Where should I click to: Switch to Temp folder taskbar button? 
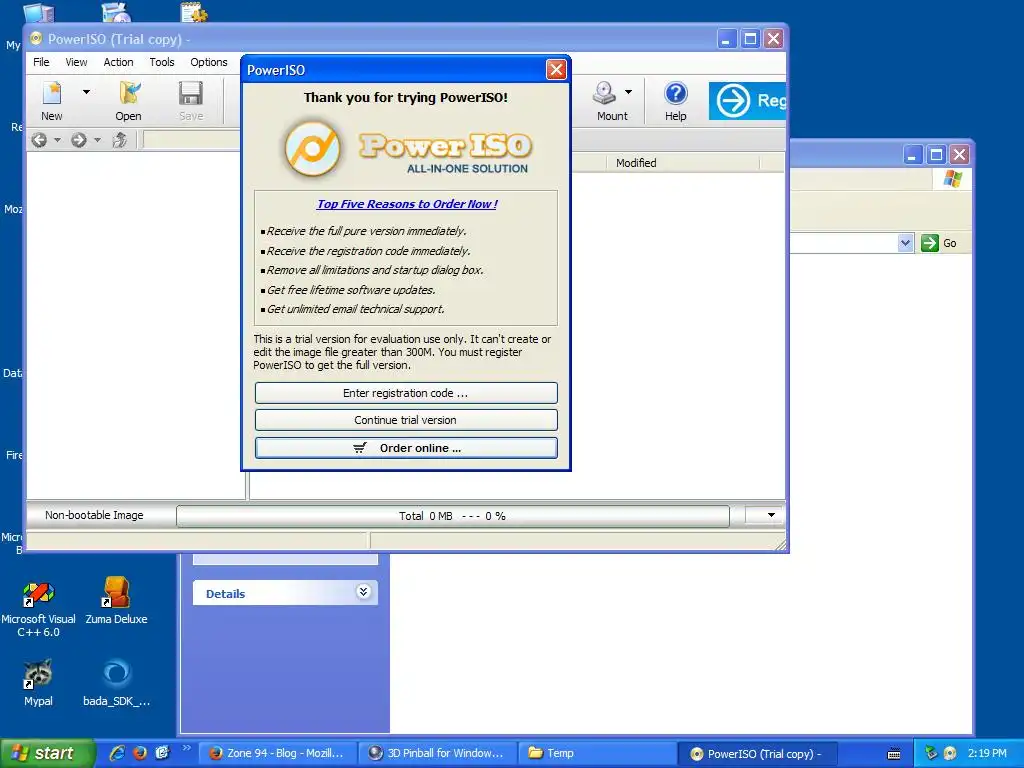click(598, 754)
